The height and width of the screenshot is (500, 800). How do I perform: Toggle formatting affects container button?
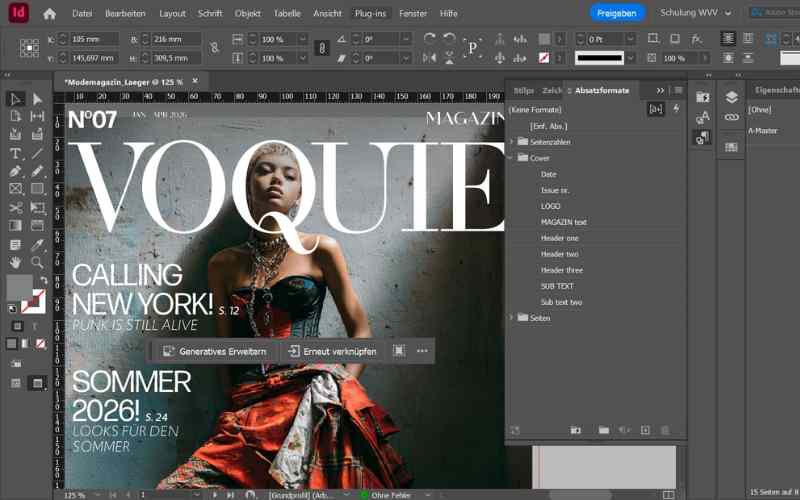(17, 326)
